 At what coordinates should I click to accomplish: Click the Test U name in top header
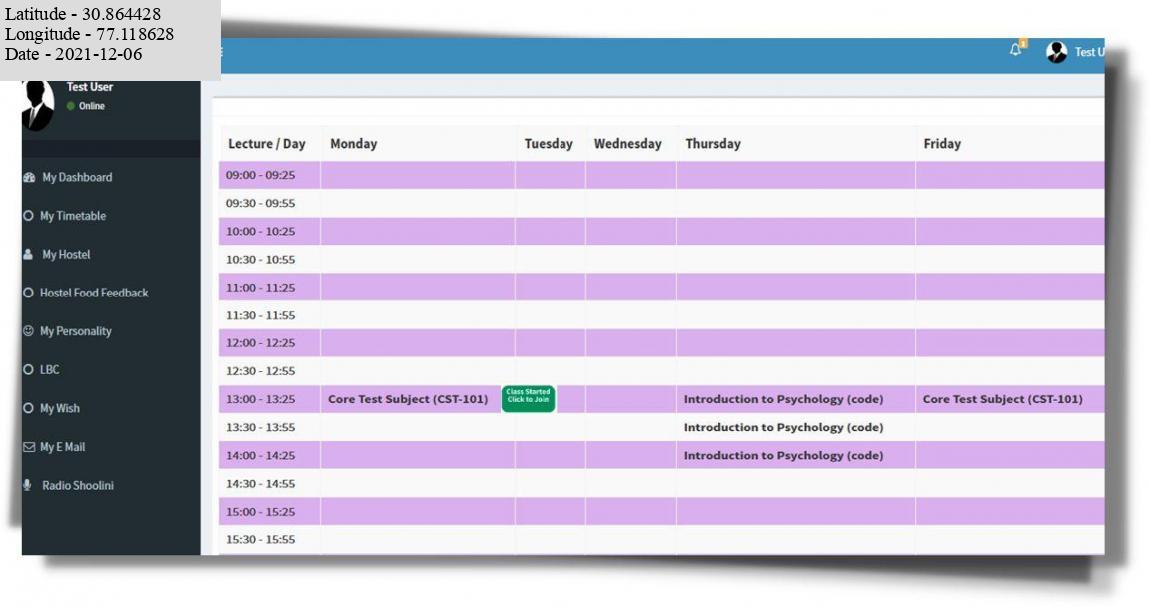pos(1089,52)
